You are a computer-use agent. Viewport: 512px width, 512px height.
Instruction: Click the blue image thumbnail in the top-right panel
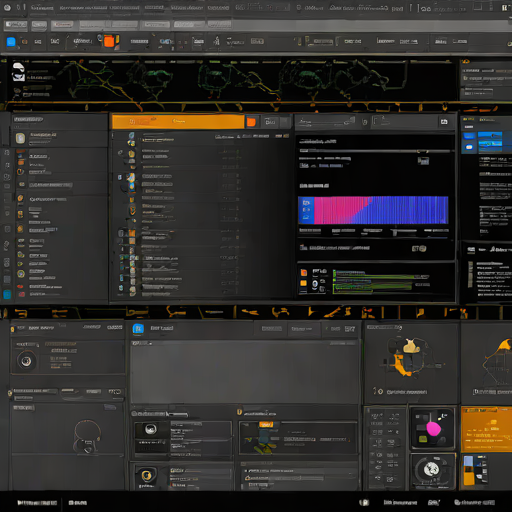pyautogui.click(x=490, y=142)
